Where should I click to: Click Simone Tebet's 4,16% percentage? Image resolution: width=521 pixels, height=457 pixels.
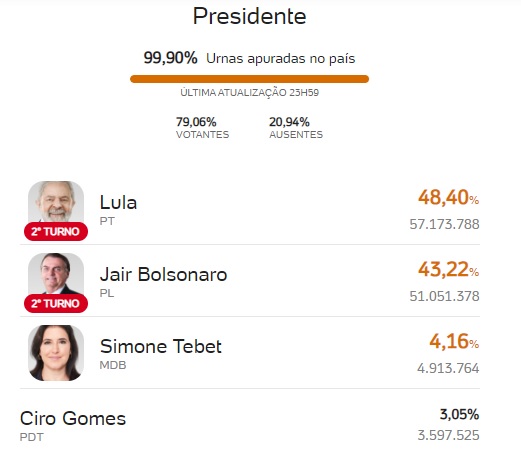click(x=454, y=341)
